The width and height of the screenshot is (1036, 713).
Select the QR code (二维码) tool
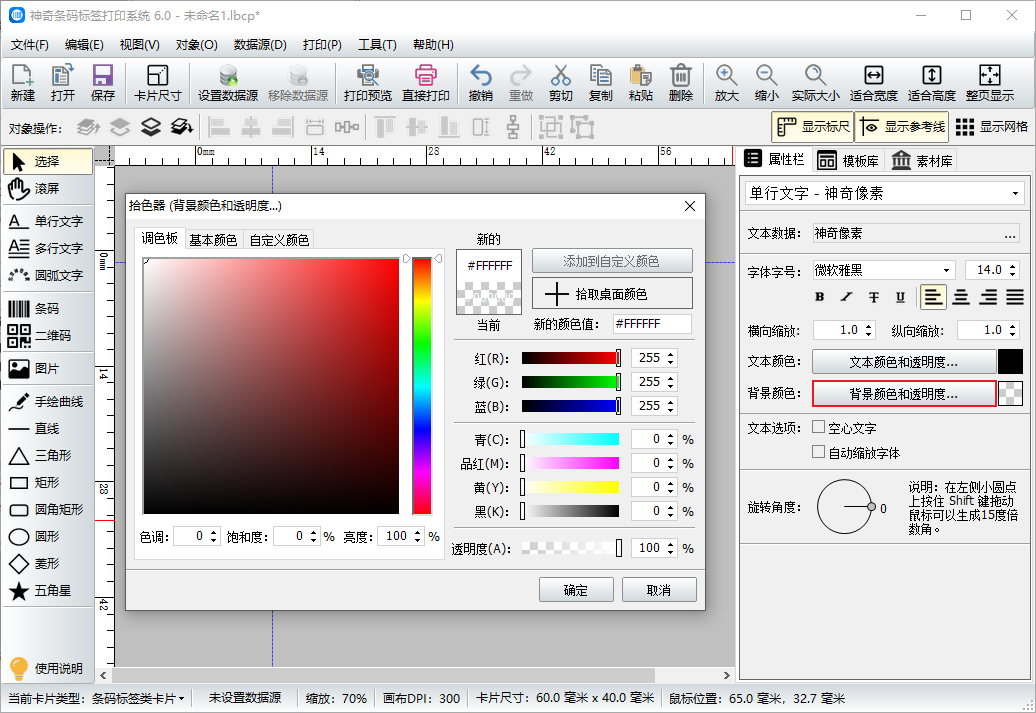(x=47, y=335)
